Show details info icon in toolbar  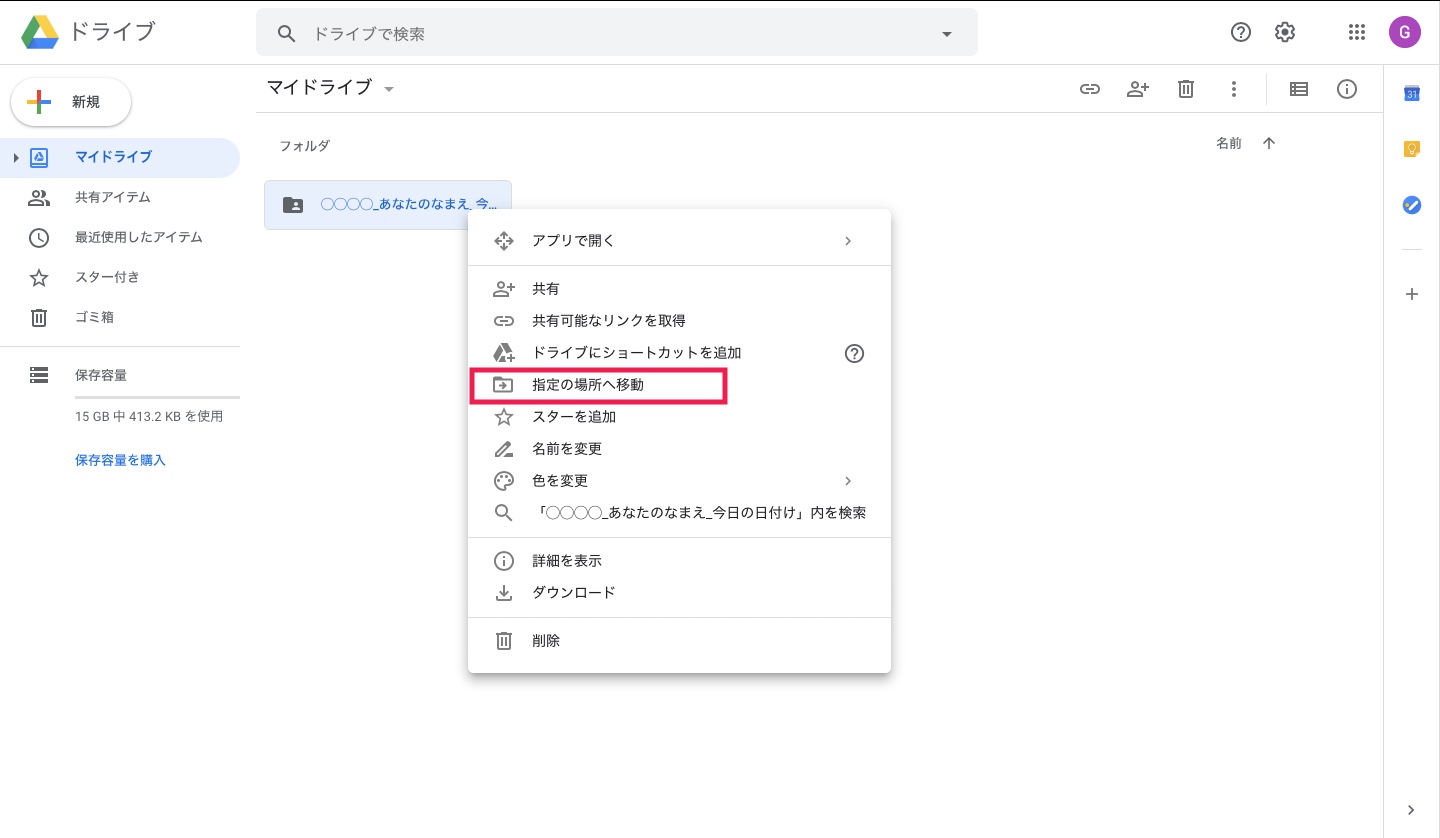1347,89
